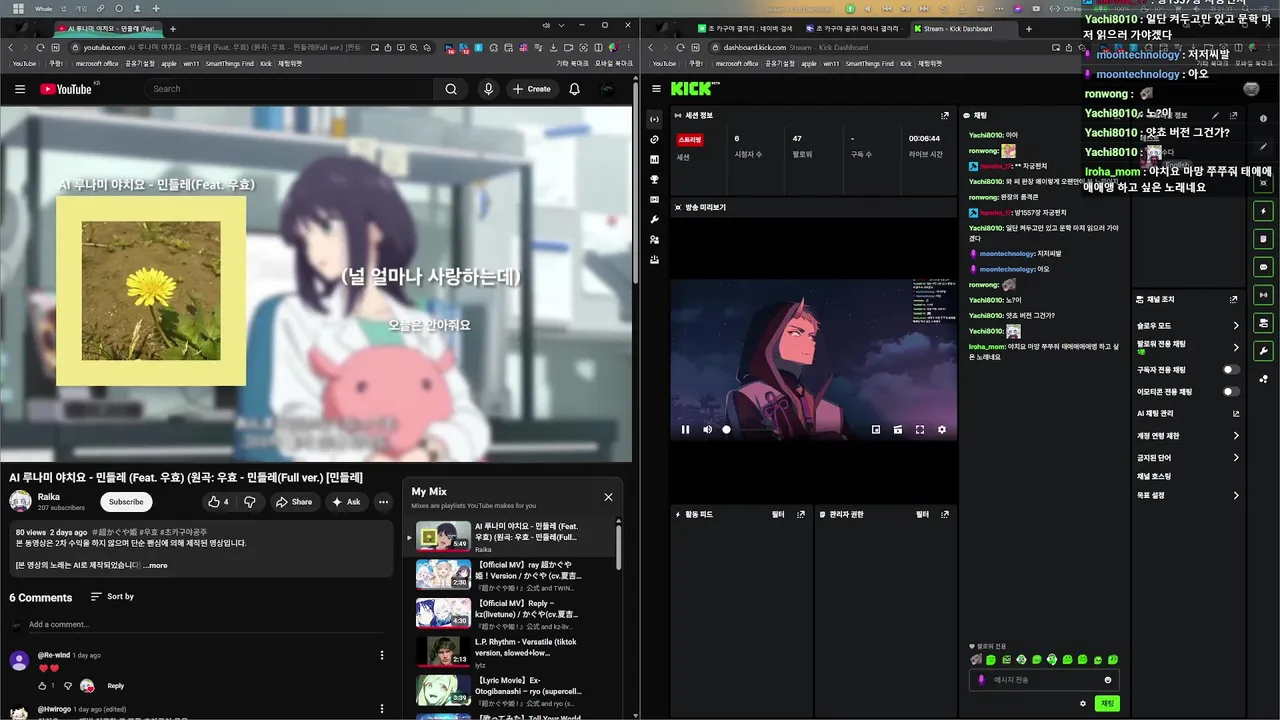The height and width of the screenshot is (720, 1280).
Task: Send chat message with green button
Action: (1107, 703)
